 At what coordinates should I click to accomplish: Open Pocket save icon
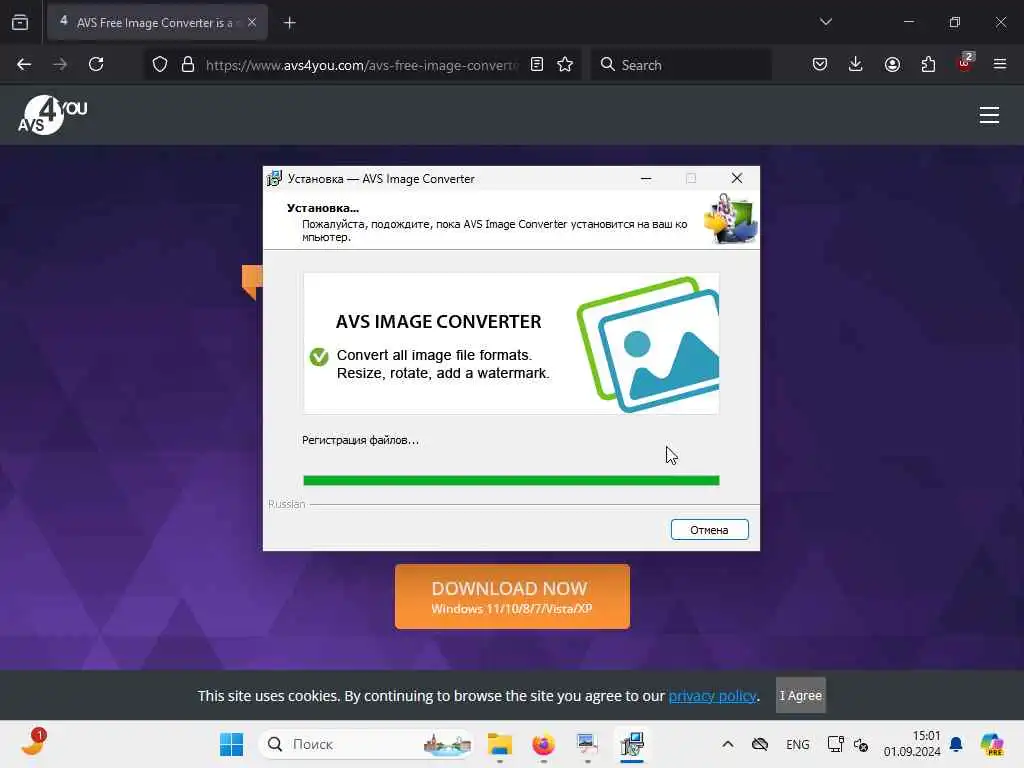[820, 64]
